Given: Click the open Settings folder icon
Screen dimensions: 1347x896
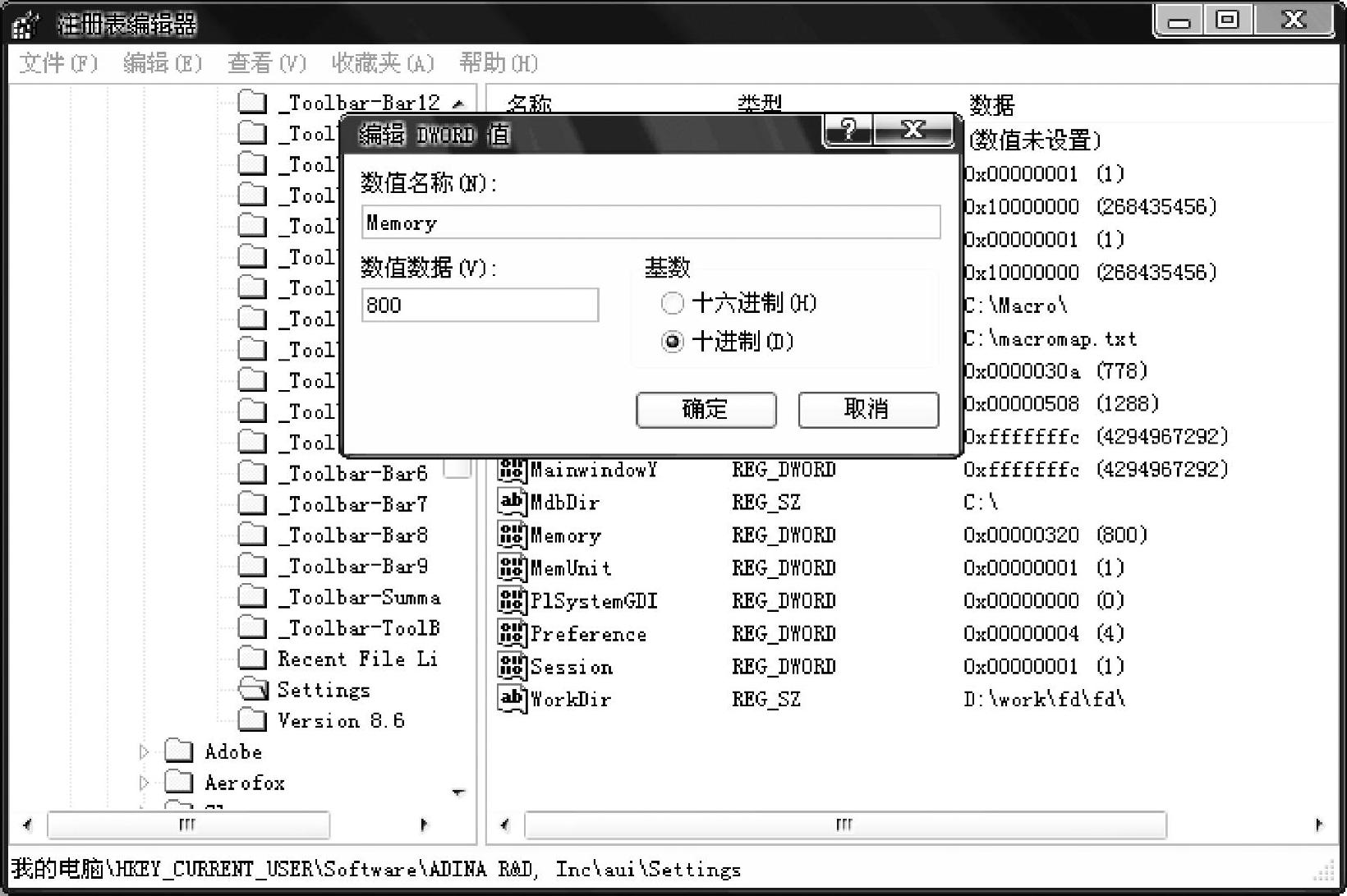Looking at the screenshot, I should pyautogui.click(x=253, y=689).
